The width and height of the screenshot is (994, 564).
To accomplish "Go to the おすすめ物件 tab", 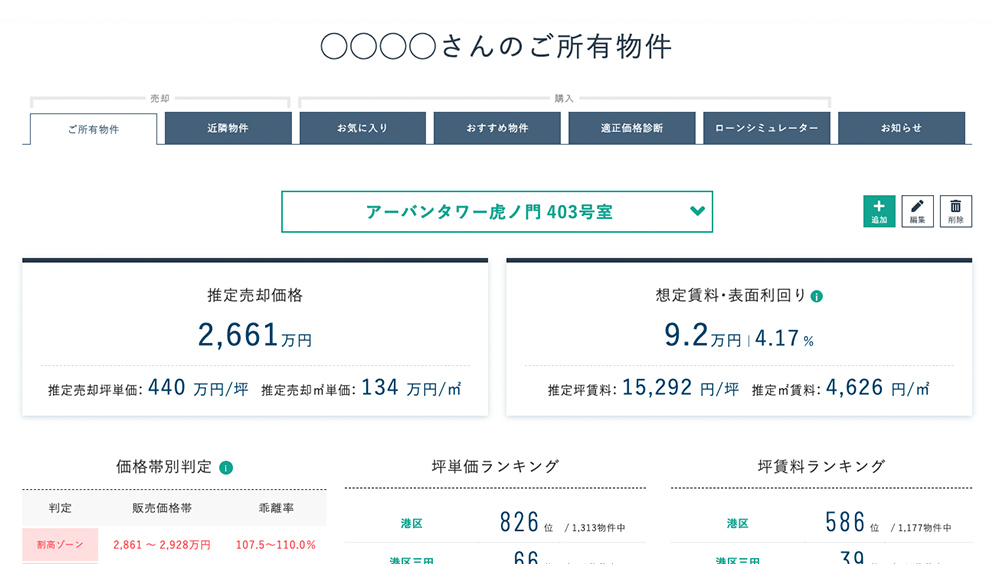I will coord(497,128).
